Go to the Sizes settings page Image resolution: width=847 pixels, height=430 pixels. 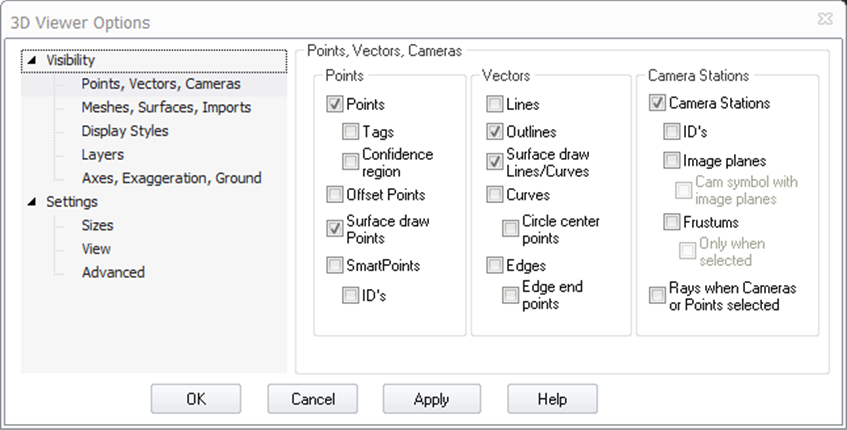click(x=98, y=225)
